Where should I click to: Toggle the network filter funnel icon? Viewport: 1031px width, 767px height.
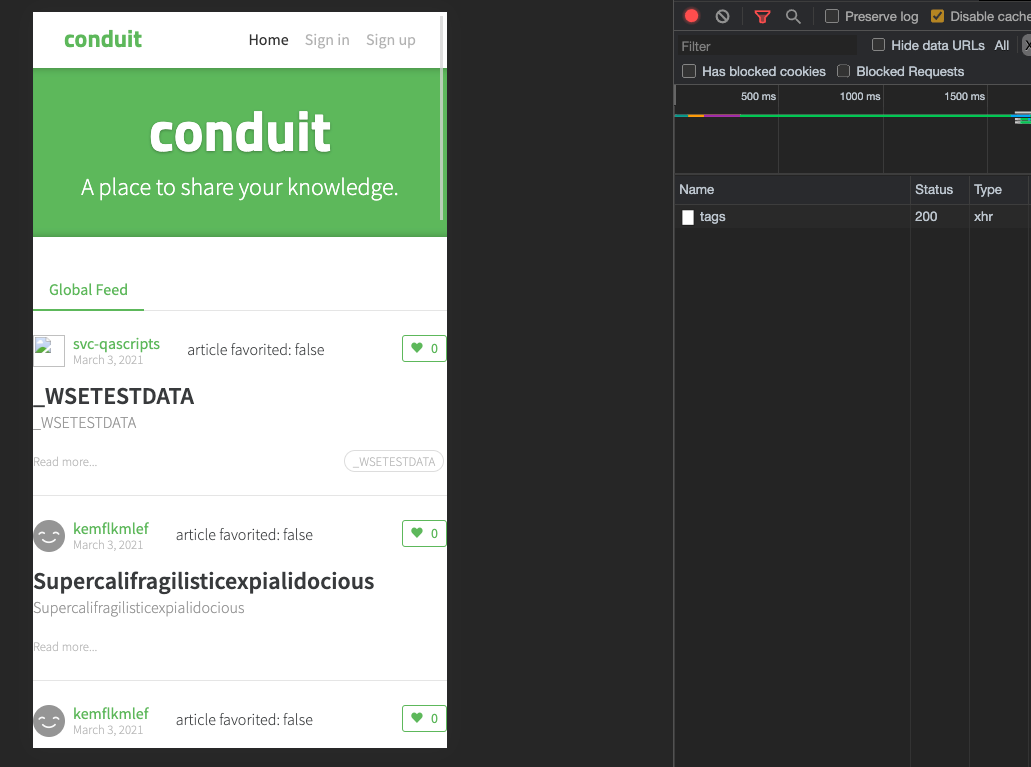click(x=762, y=16)
